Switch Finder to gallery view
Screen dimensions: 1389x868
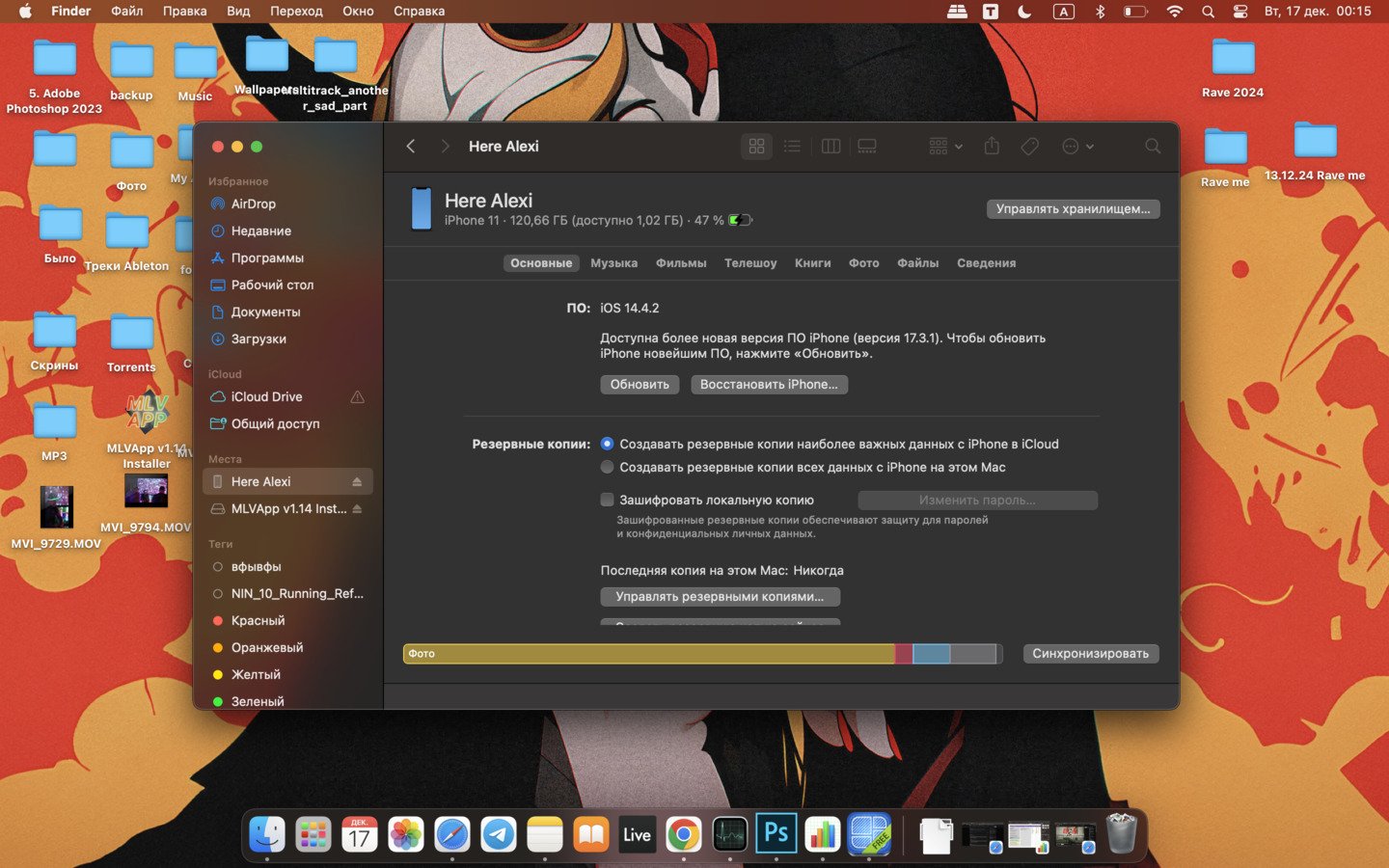pos(867,147)
